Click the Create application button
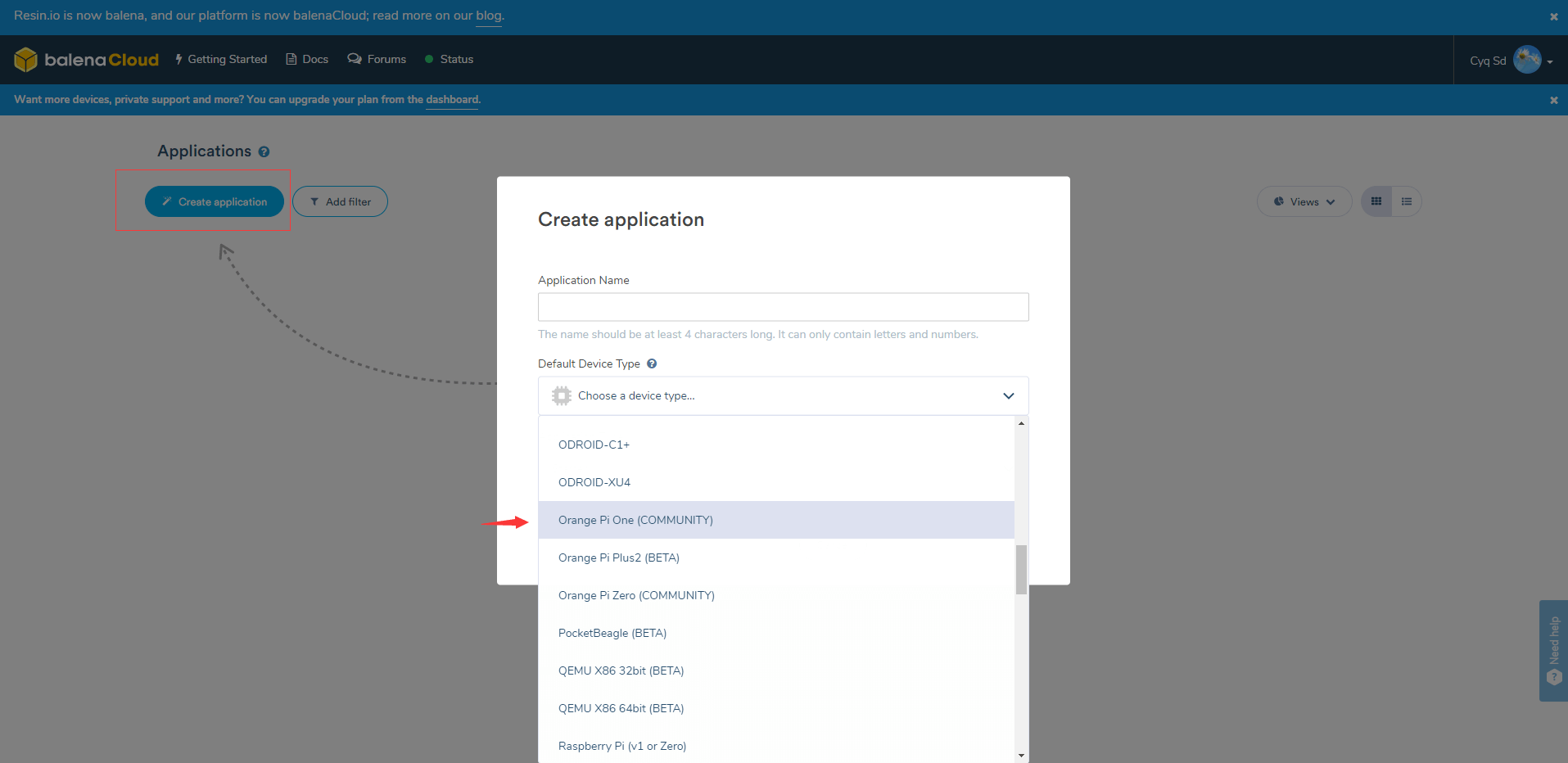The image size is (1568, 763). pyautogui.click(x=215, y=201)
